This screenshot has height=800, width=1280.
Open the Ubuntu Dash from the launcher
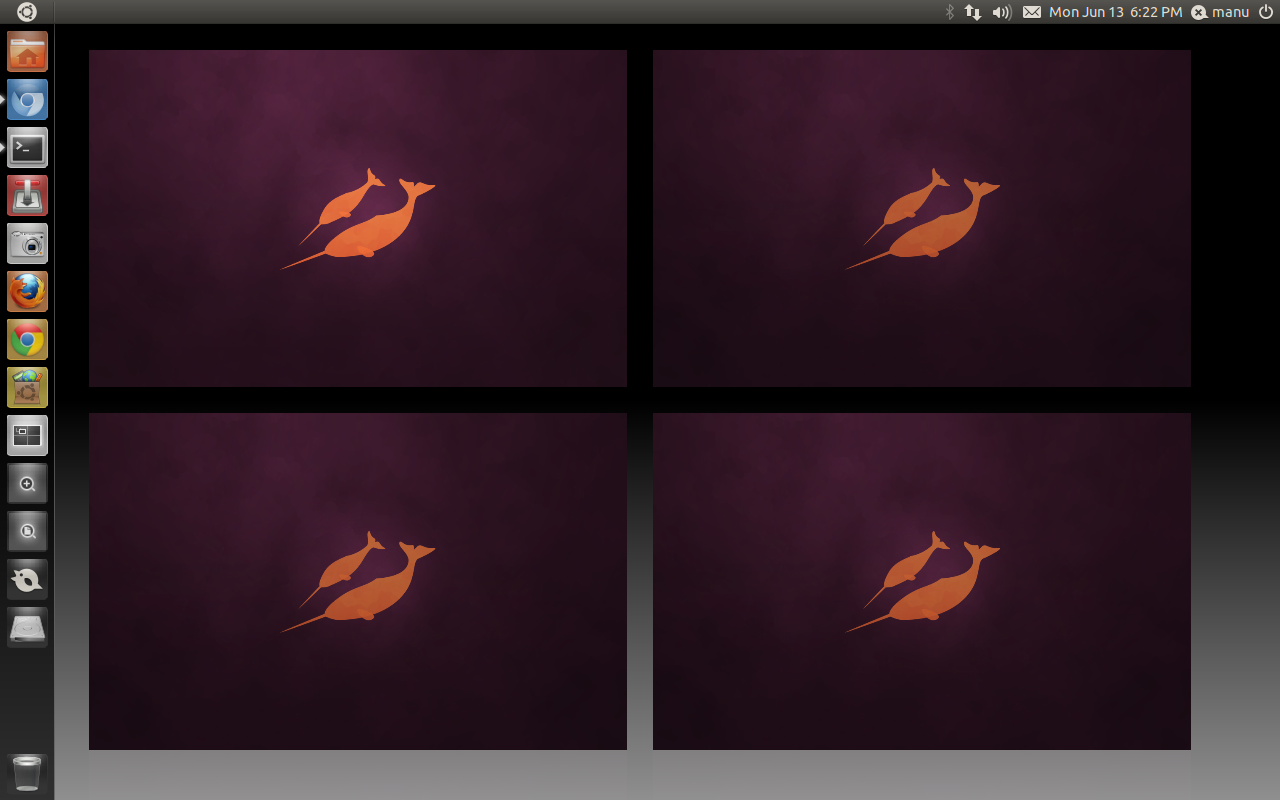tap(26, 12)
